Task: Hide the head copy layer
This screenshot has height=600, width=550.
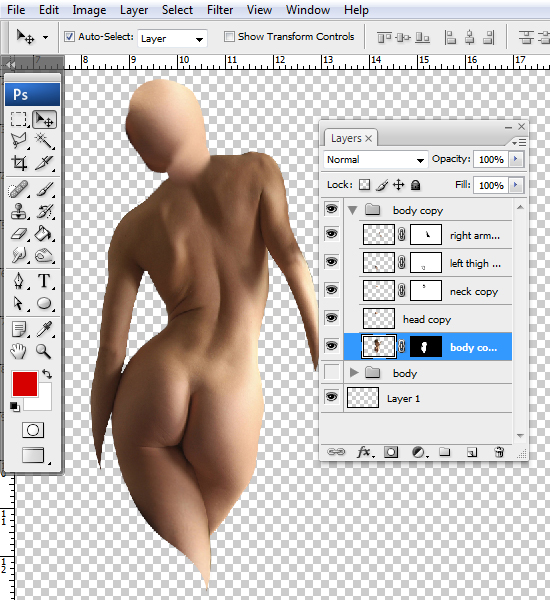Action: coord(331,318)
